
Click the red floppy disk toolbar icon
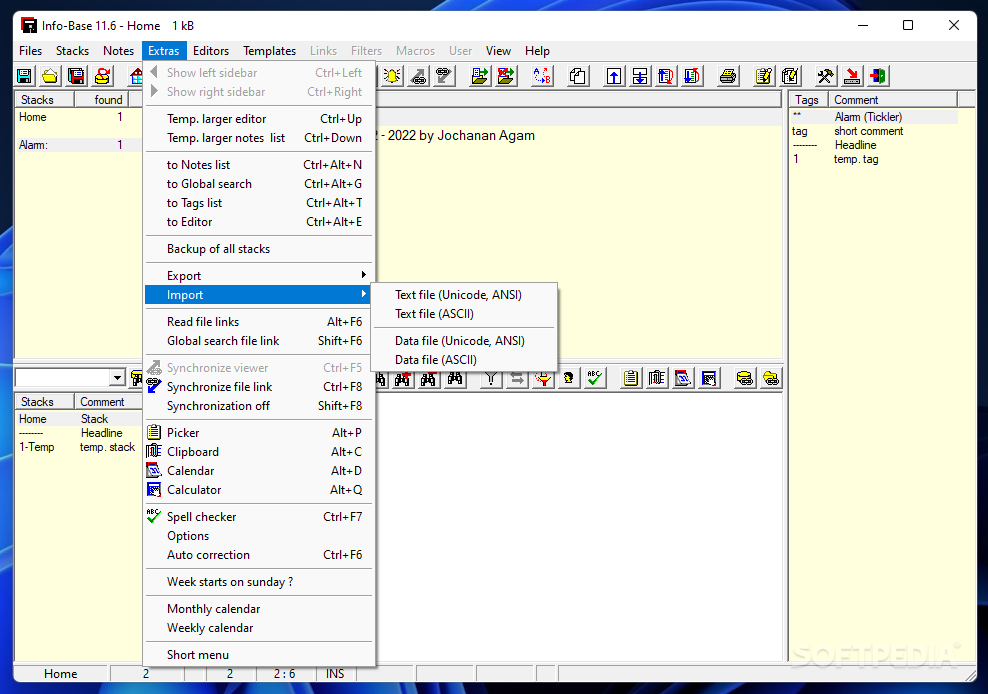click(76, 76)
